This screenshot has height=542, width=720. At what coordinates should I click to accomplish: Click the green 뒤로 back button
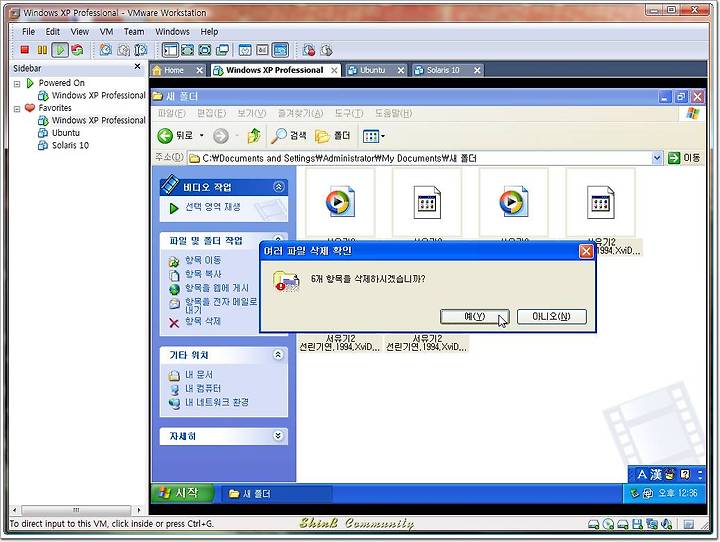pyautogui.click(x=174, y=136)
